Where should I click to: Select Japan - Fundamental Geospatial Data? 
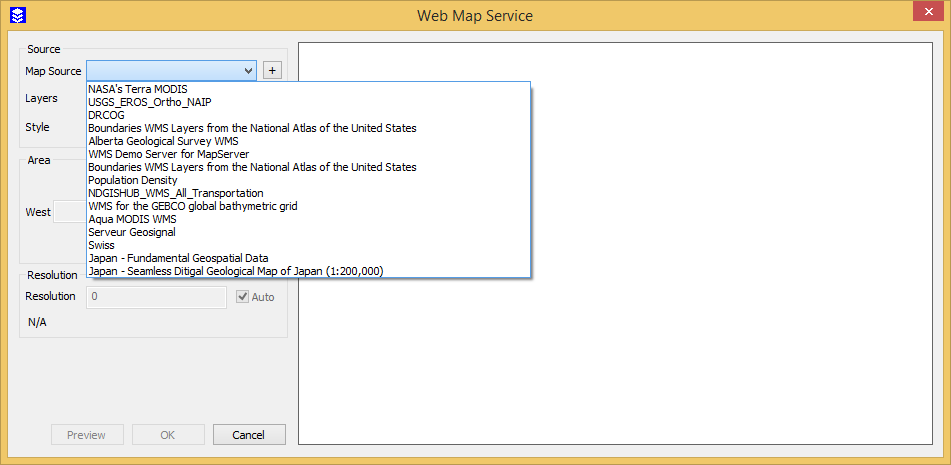pos(309,258)
